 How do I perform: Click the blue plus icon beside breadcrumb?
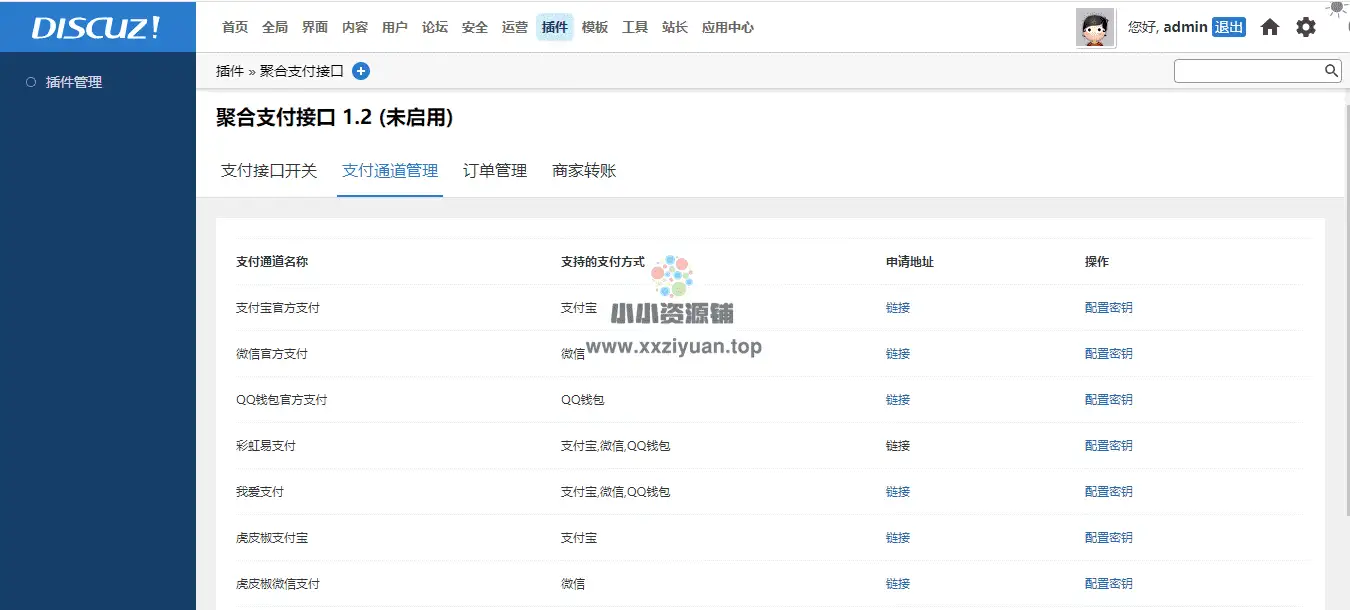click(361, 71)
